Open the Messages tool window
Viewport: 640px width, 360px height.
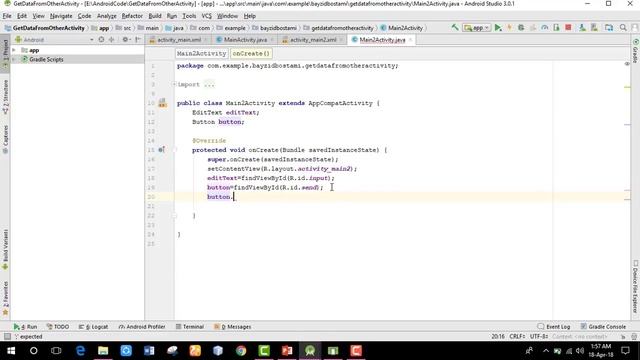(232, 327)
